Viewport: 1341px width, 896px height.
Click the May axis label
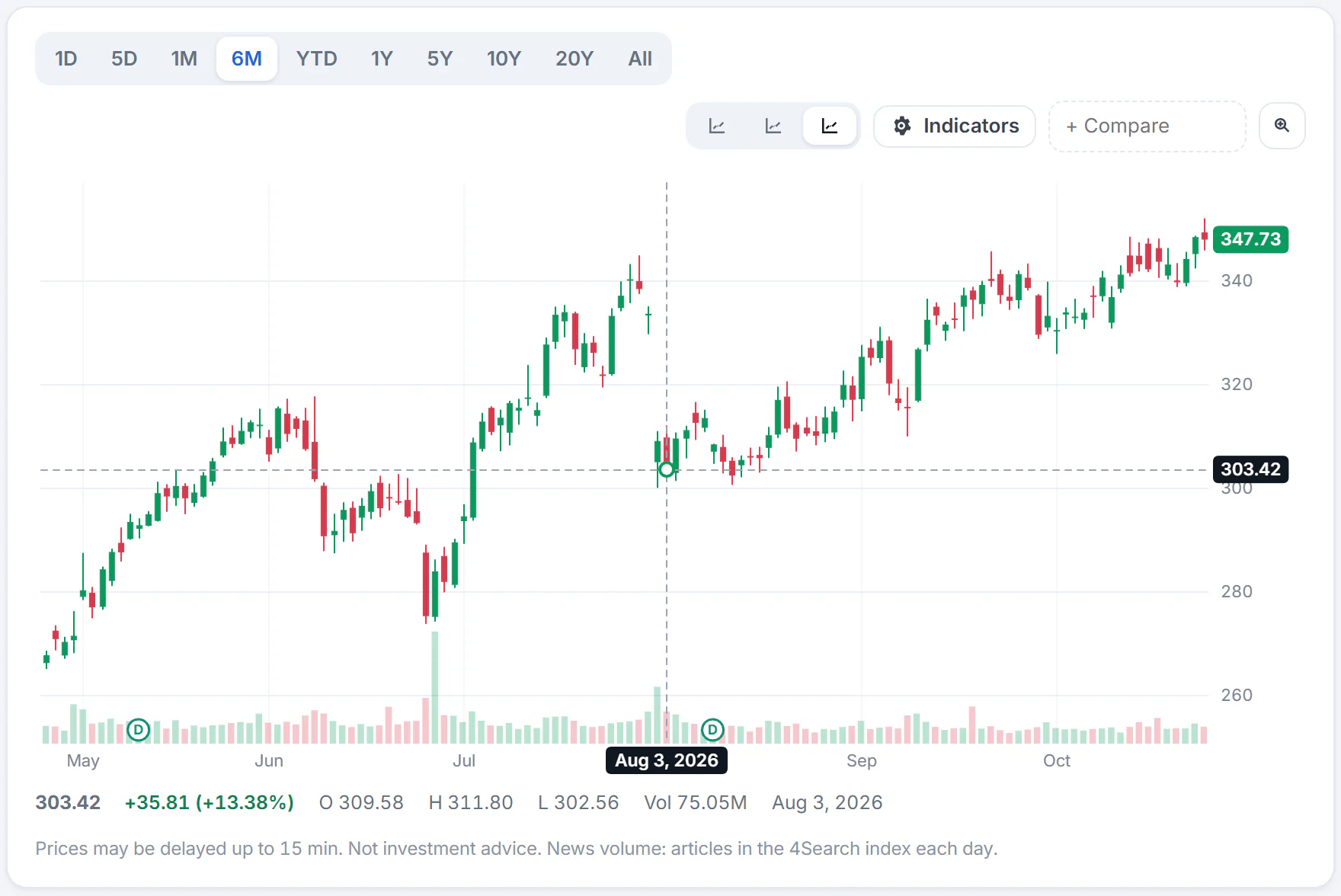pos(83,760)
